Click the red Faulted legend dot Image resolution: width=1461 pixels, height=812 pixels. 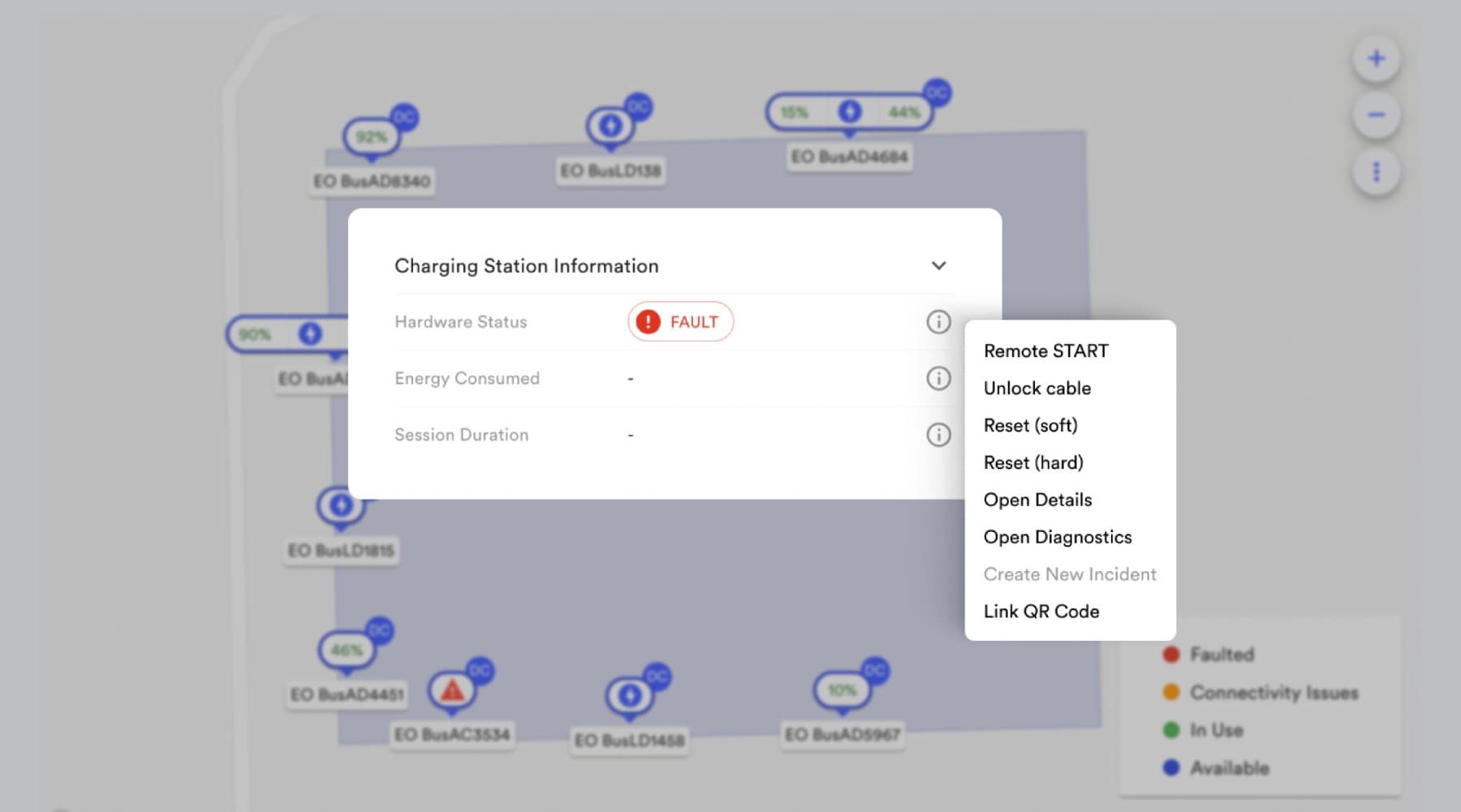(1170, 655)
